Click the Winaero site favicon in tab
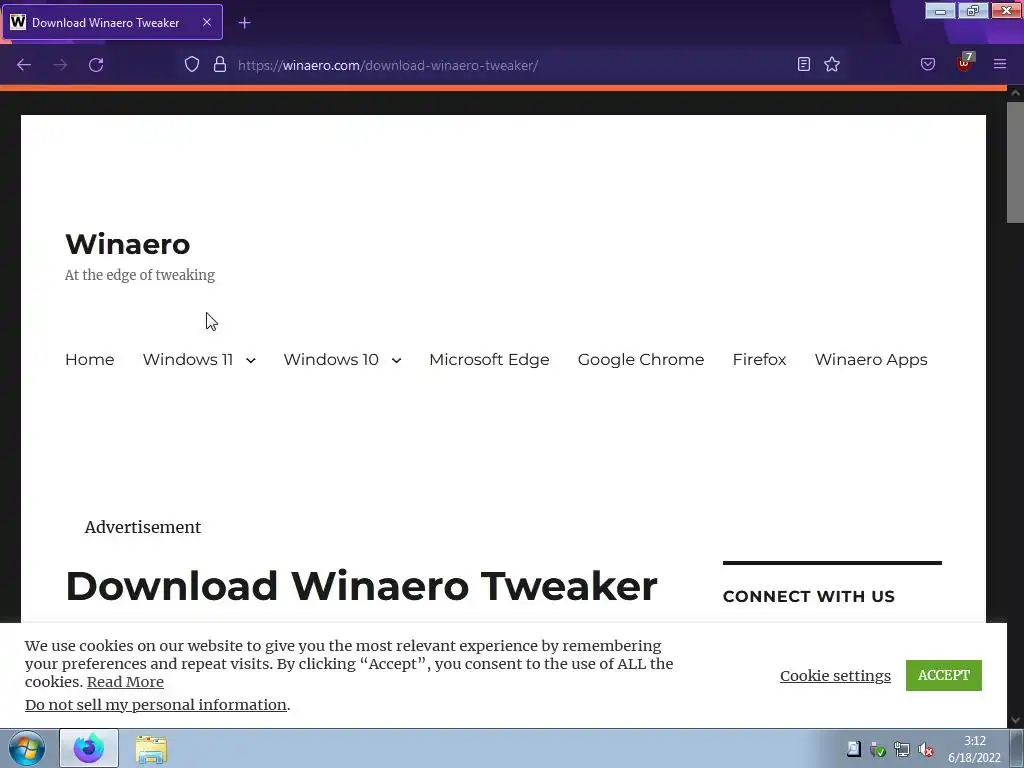Image resolution: width=1024 pixels, height=768 pixels. click(x=18, y=22)
